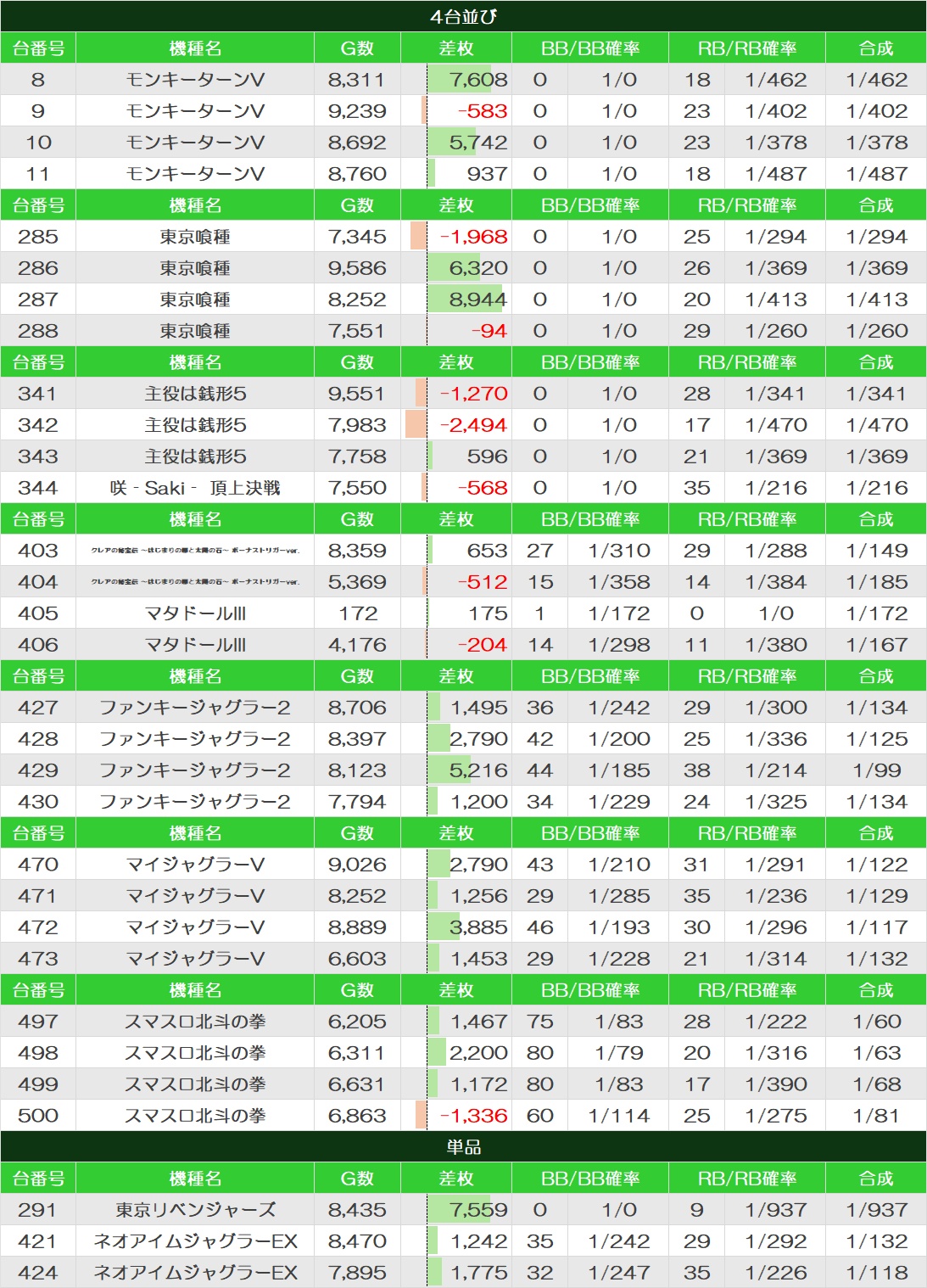Image resolution: width=927 pixels, height=1288 pixels.
Task: Click the 4台並び section header
Action: coord(463,16)
